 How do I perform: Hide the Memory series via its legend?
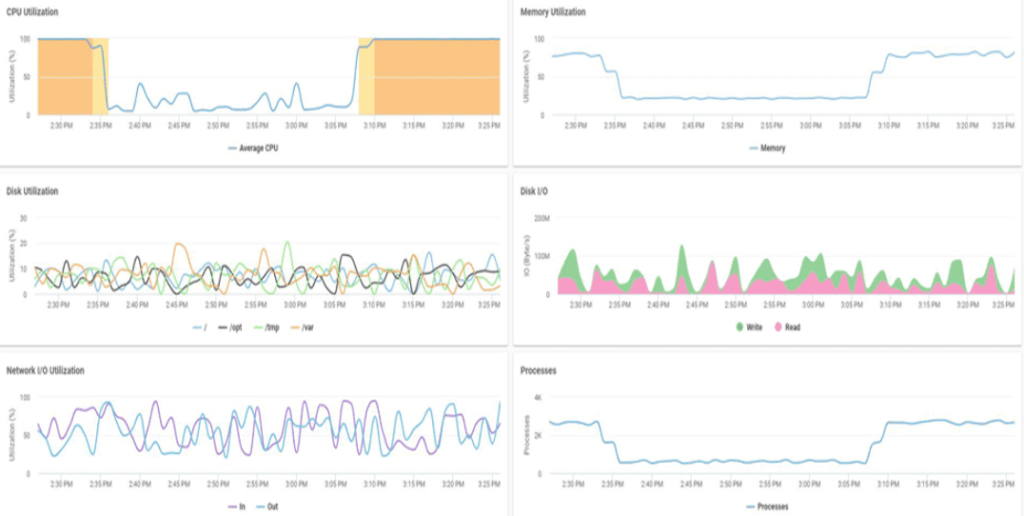pyautogui.click(x=767, y=148)
